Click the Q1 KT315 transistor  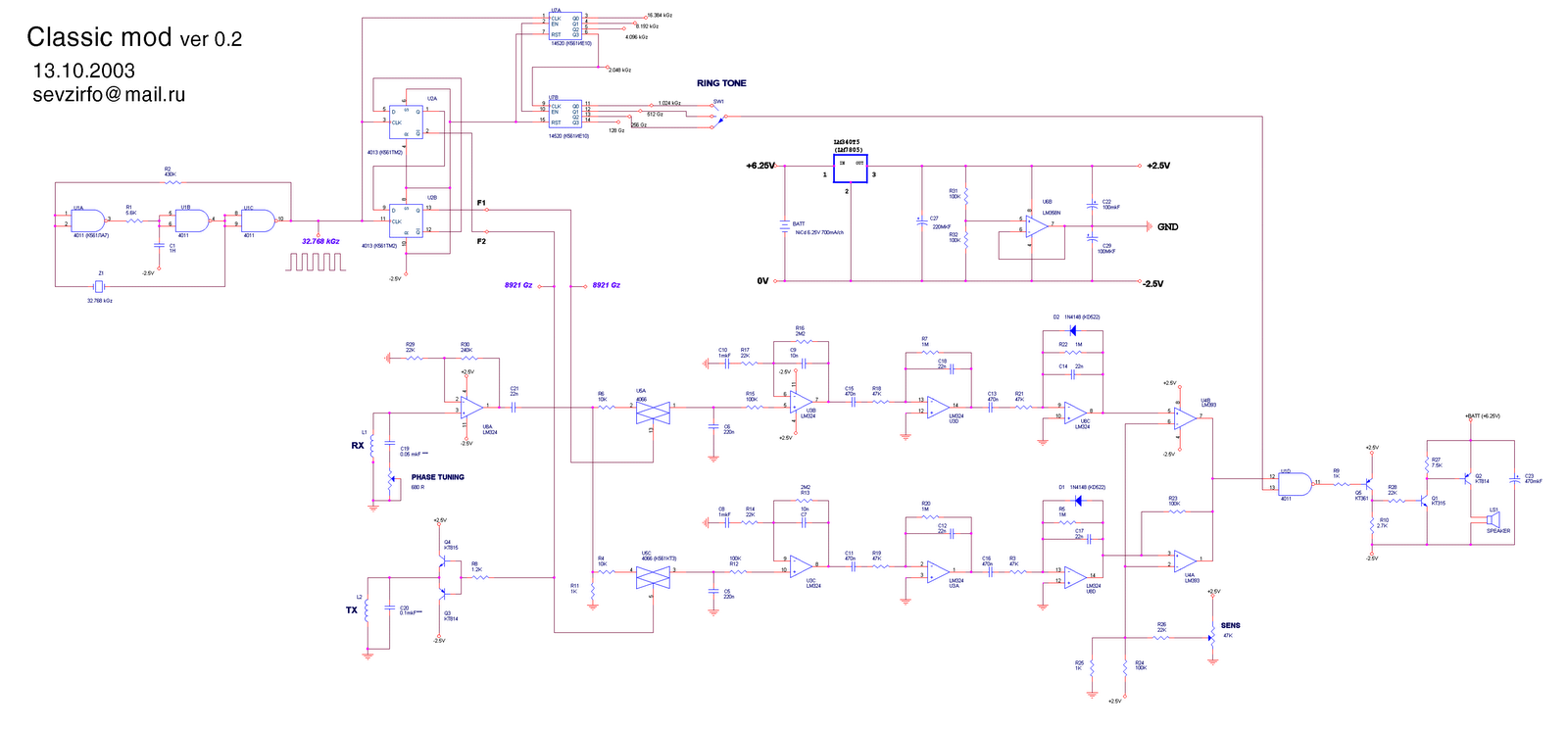1423,500
